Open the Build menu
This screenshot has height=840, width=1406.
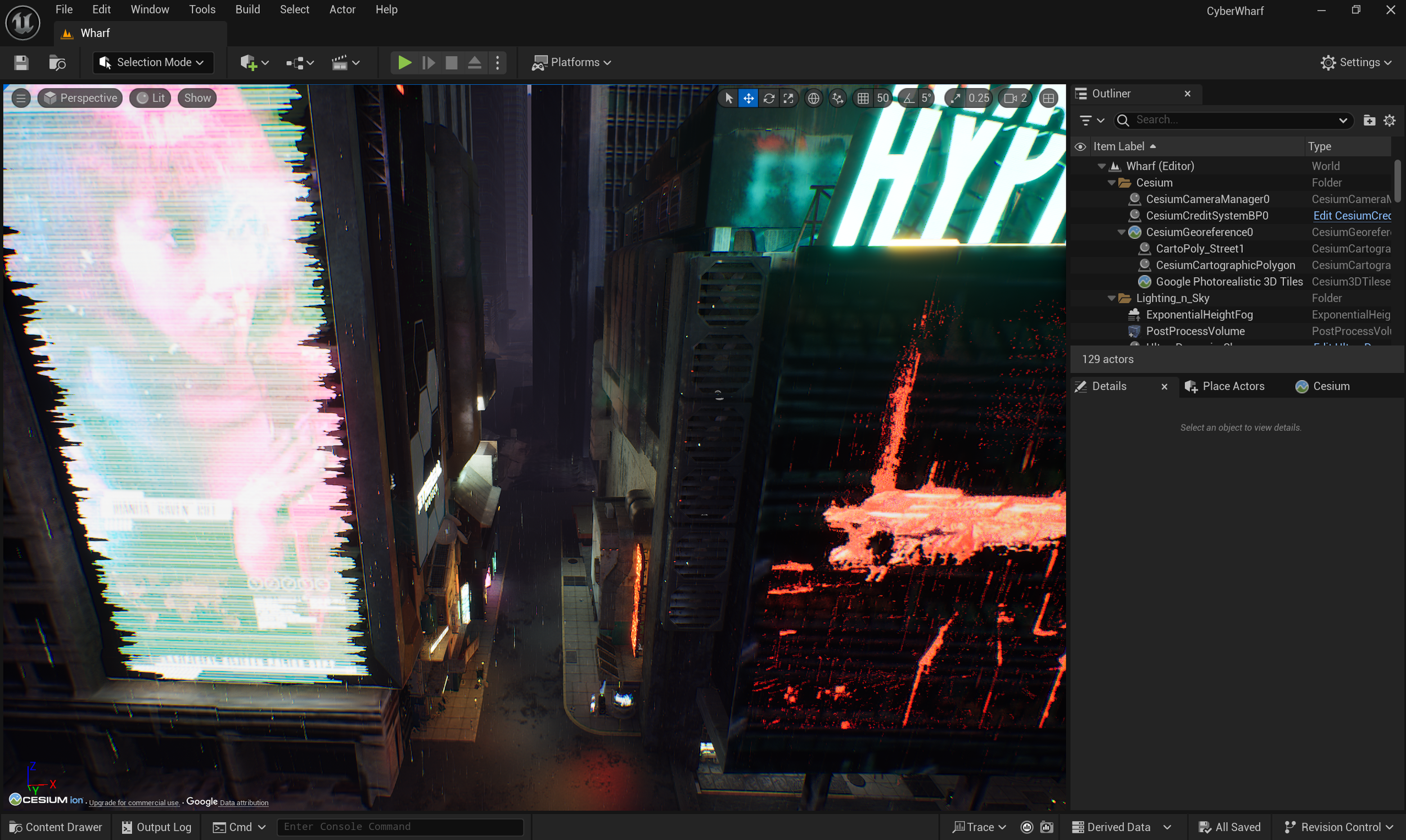[247, 10]
